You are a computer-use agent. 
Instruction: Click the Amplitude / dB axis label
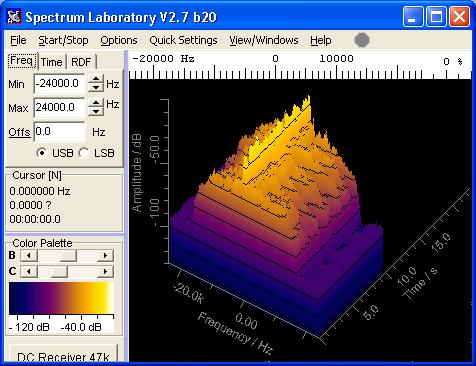(x=137, y=173)
